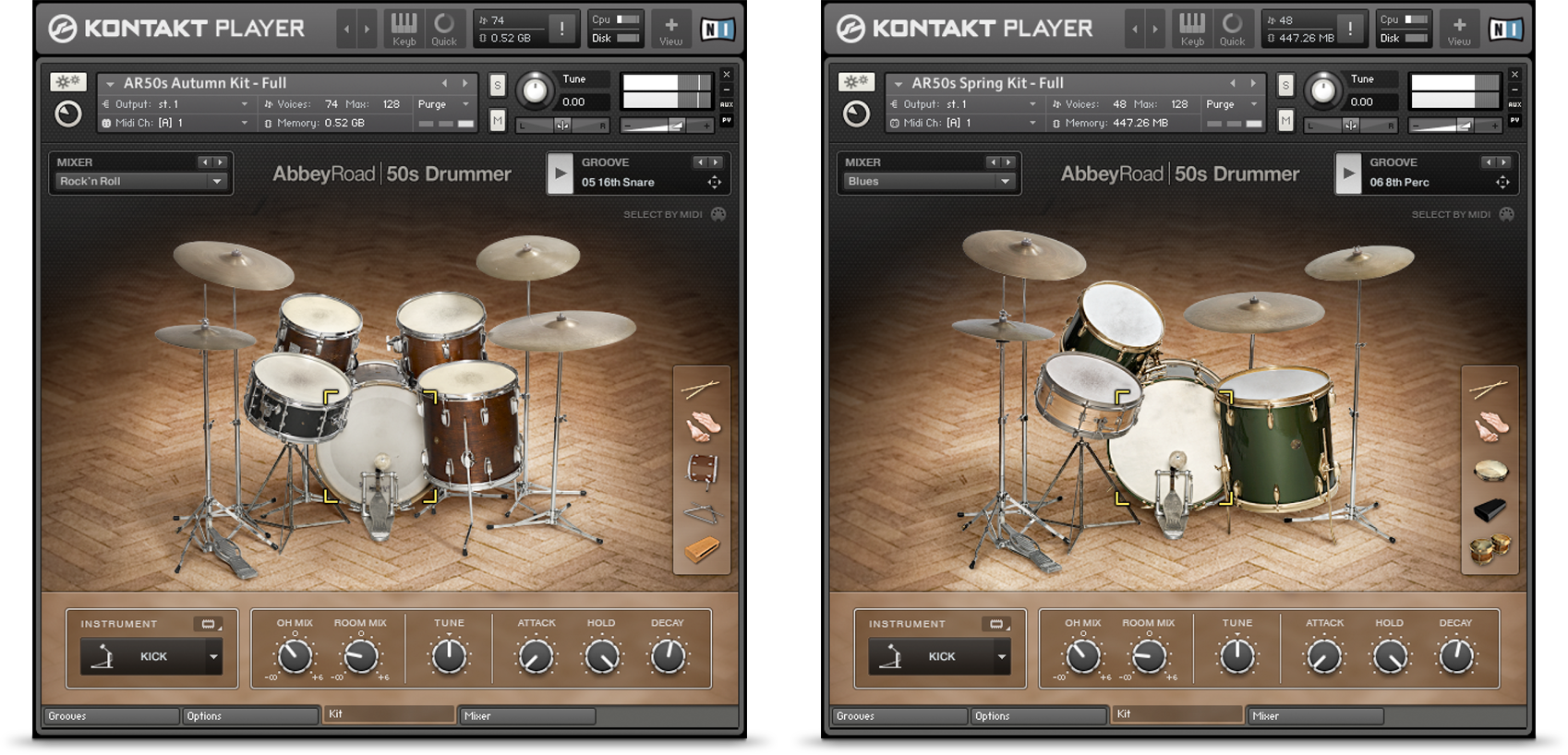The width and height of the screenshot is (1568, 755).
Task: Select the drumsticks percussion icon in Spring Kit
Action: click(x=1490, y=389)
